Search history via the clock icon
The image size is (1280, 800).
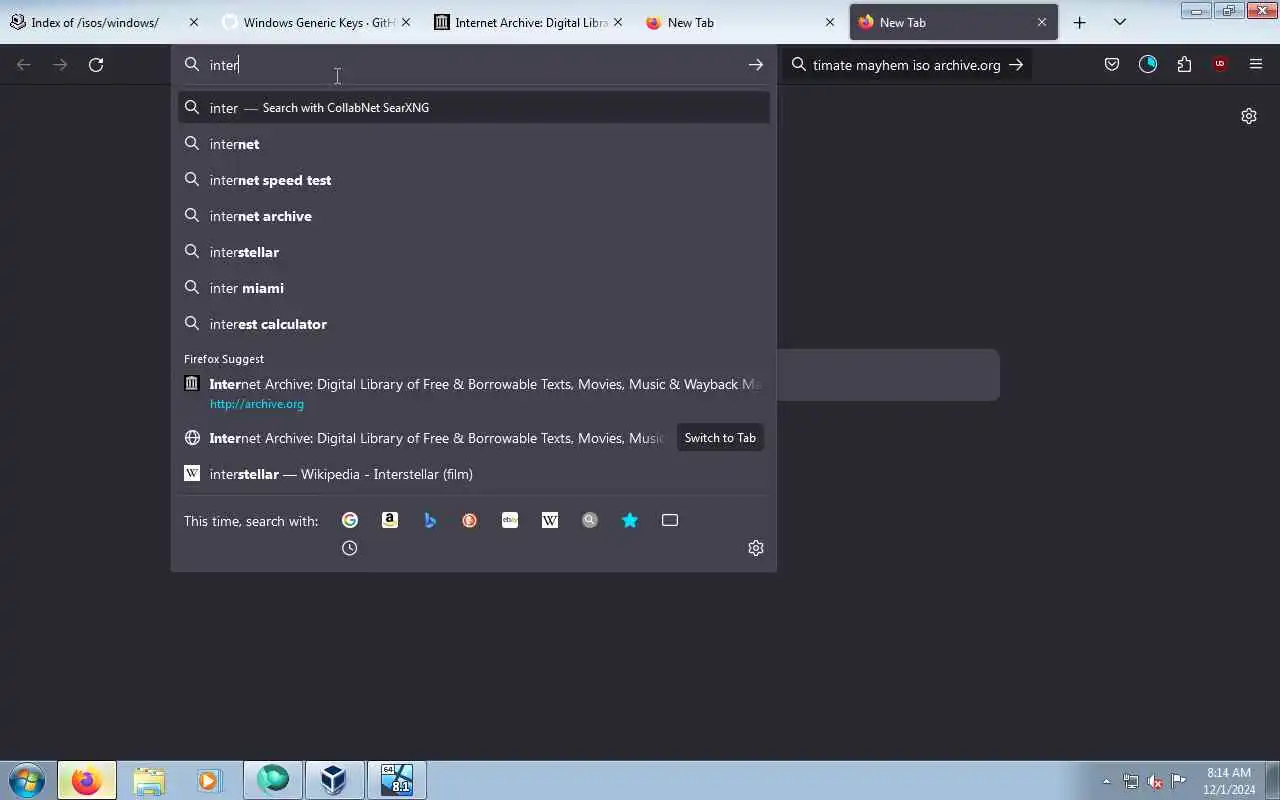(x=350, y=548)
